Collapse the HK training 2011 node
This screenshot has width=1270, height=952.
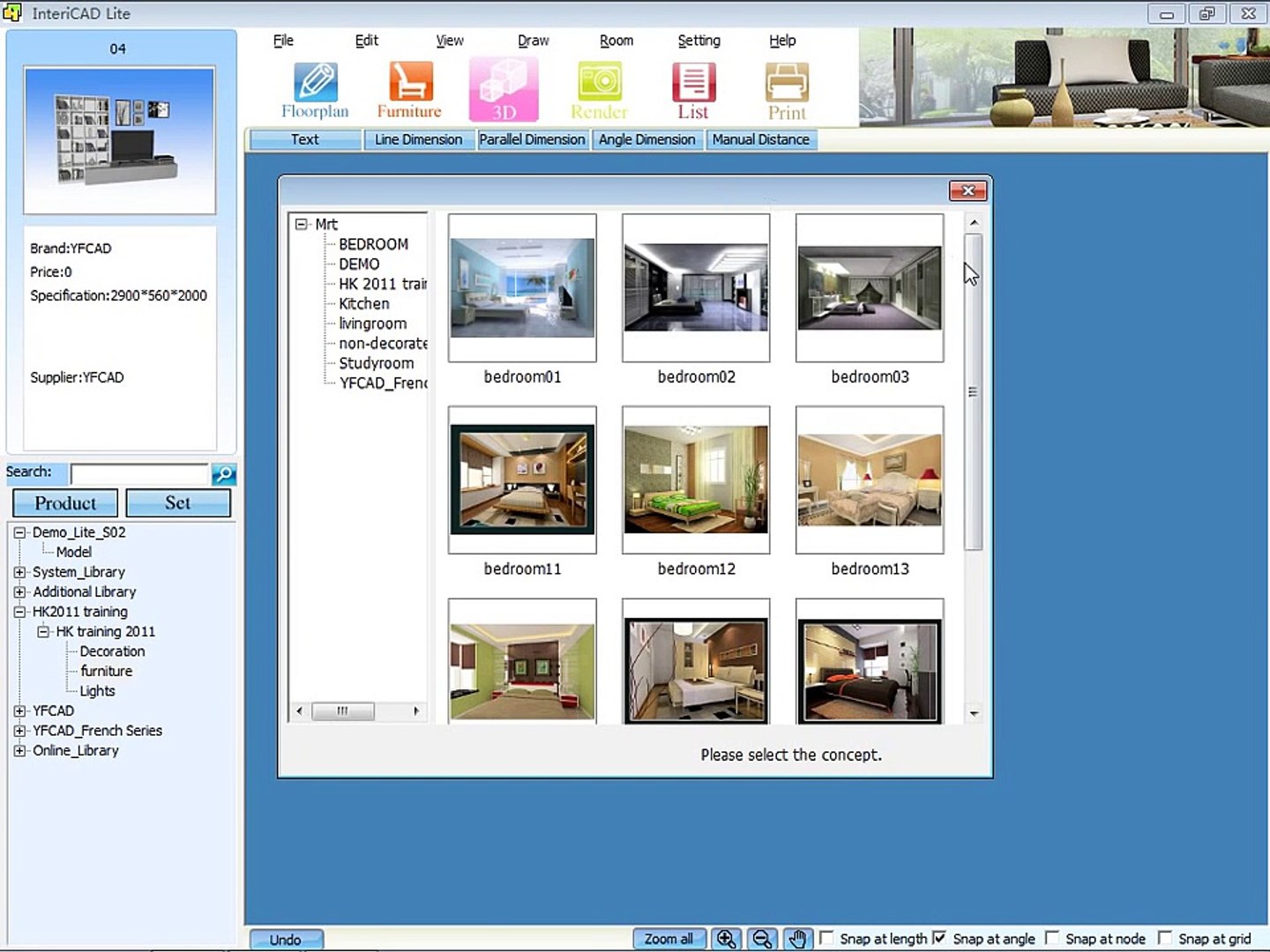43,631
